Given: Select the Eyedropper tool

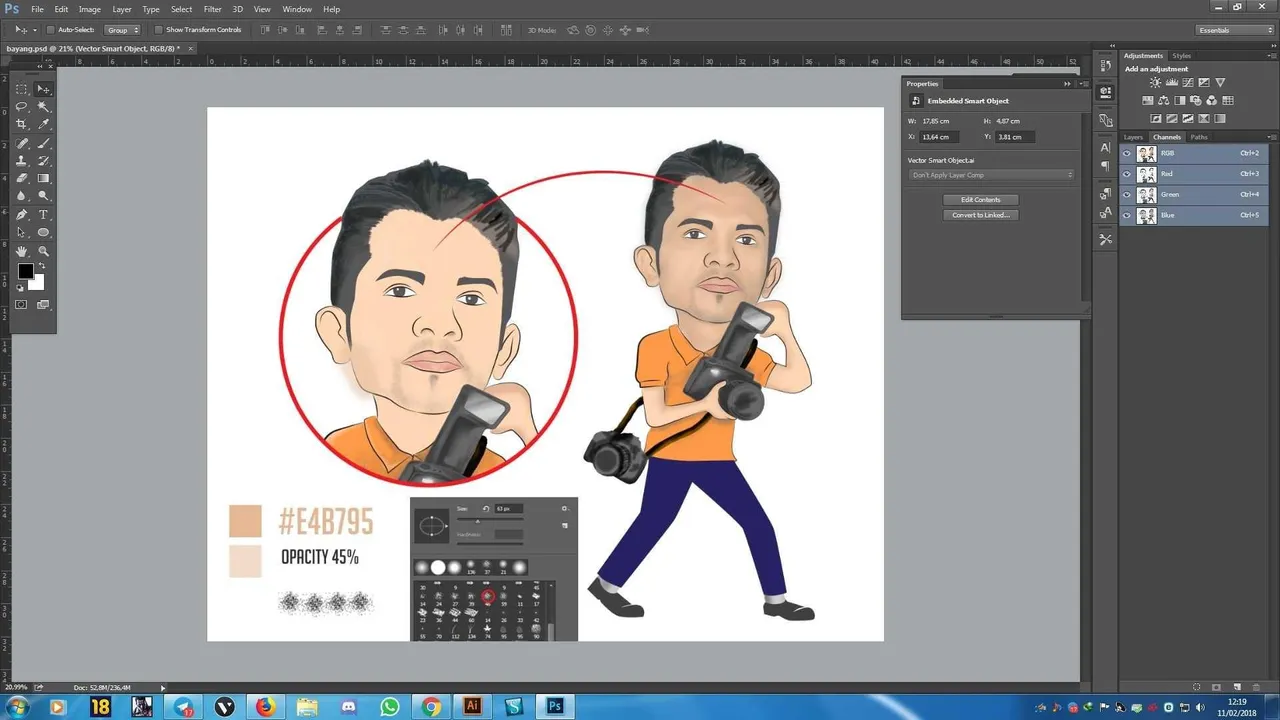Looking at the screenshot, I should click(44, 124).
